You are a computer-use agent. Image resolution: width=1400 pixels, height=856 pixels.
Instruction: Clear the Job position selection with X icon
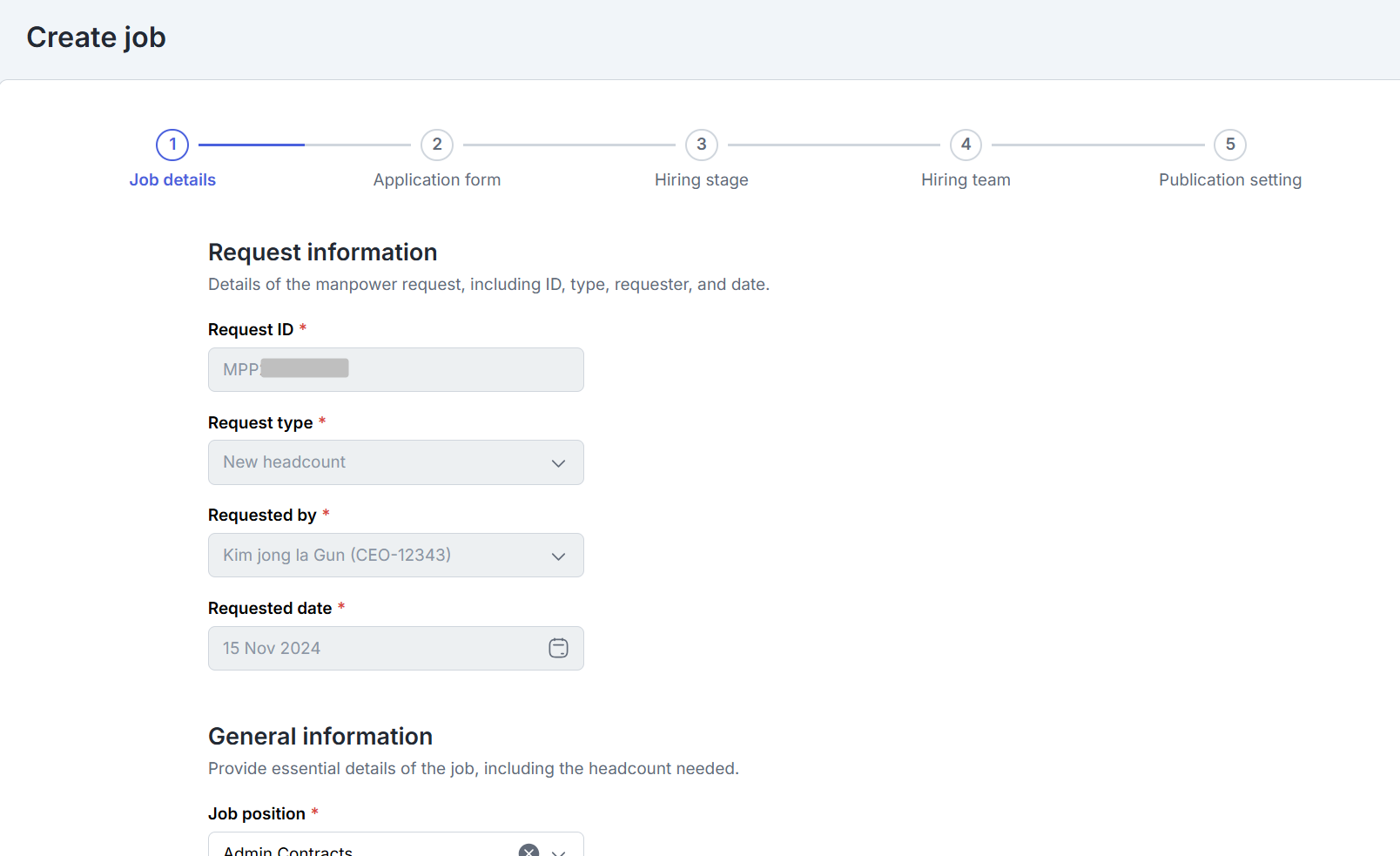528,851
